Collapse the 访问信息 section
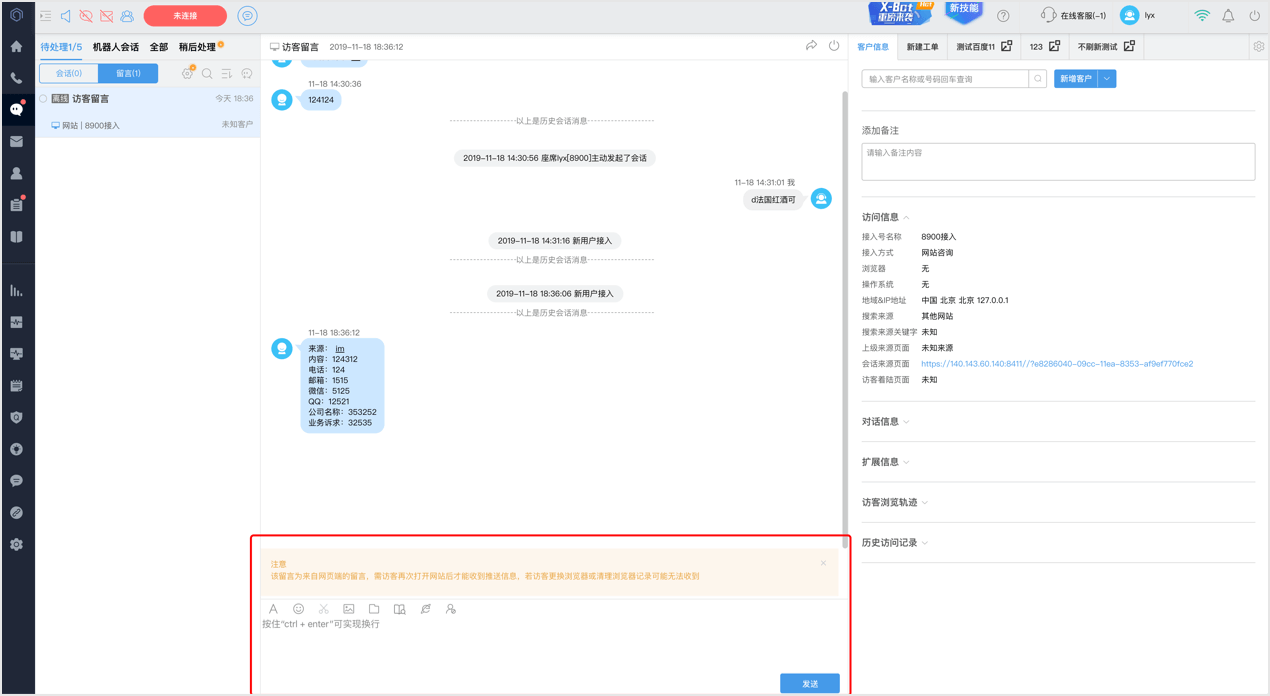 coord(886,217)
